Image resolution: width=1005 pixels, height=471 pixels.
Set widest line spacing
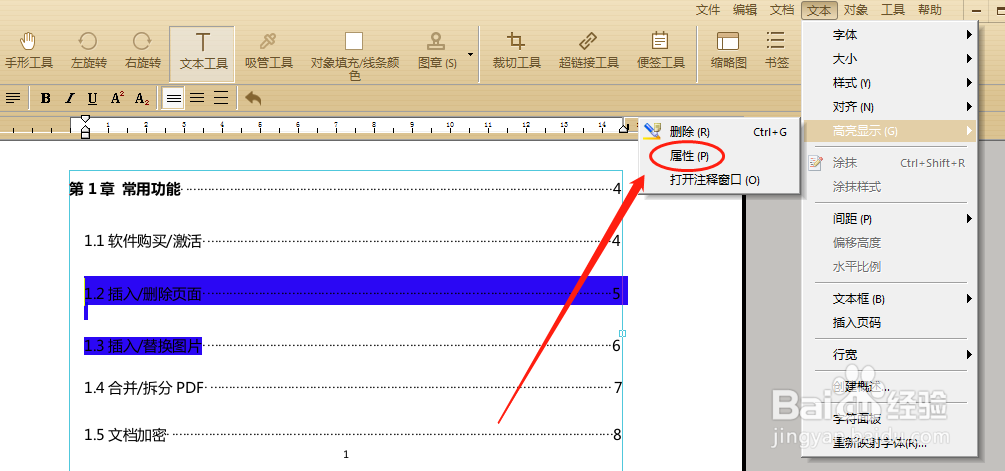point(221,99)
